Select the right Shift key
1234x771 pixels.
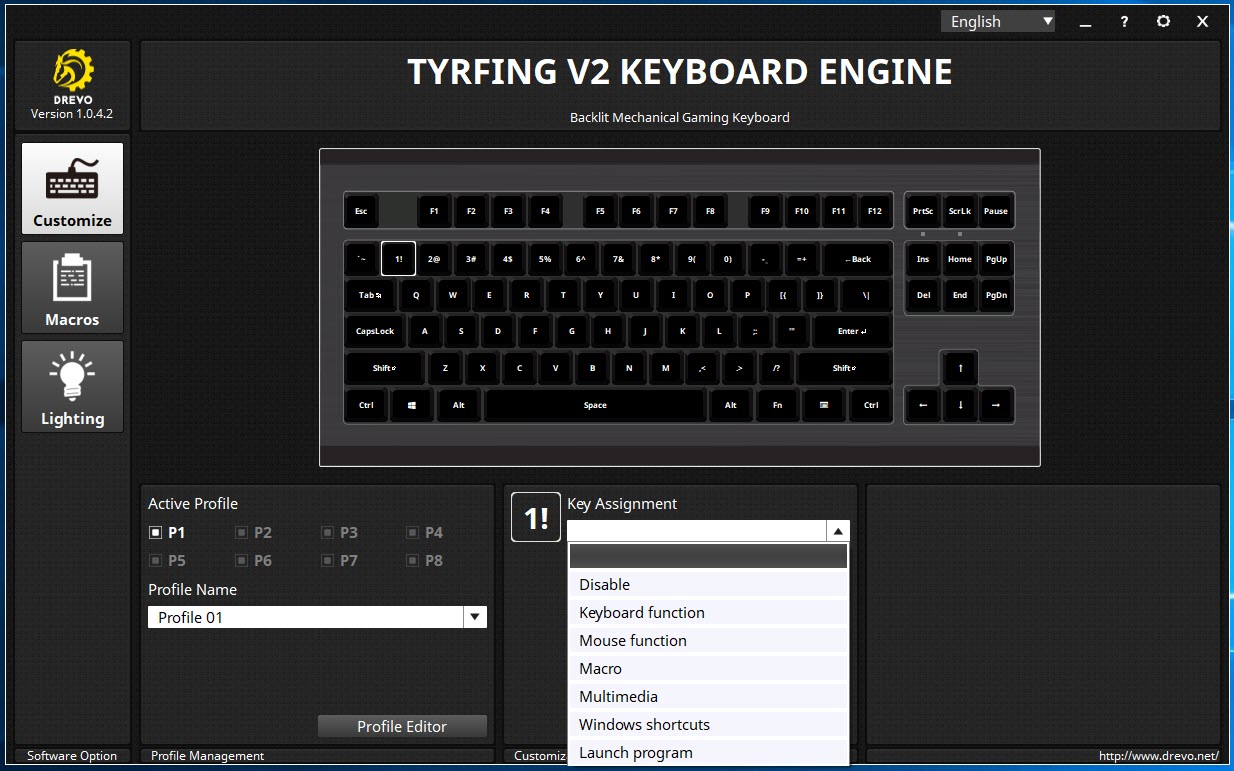(x=844, y=368)
